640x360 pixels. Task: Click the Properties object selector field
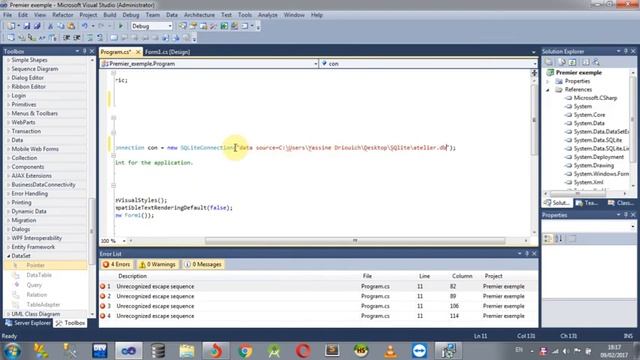pos(588,226)
